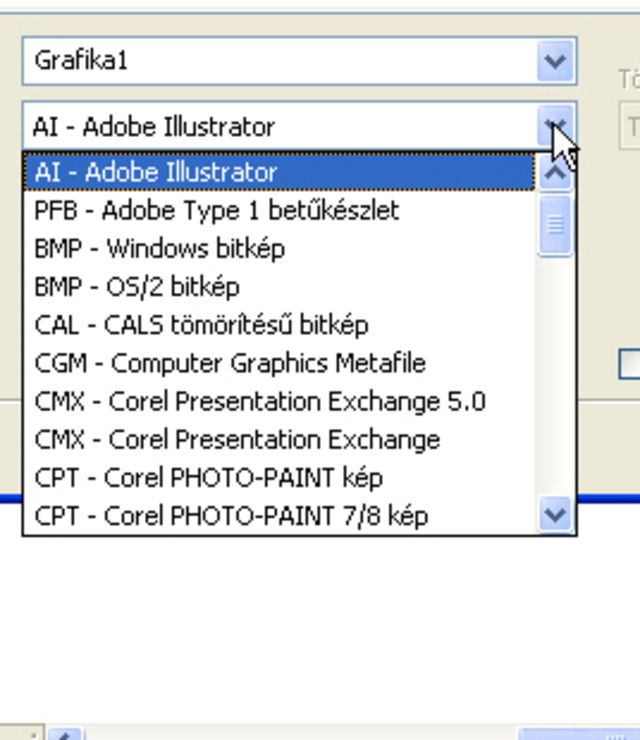Select CGM - Computer Graphics Metafile
Screen dimensions: 640x740
tap(279, 363)
